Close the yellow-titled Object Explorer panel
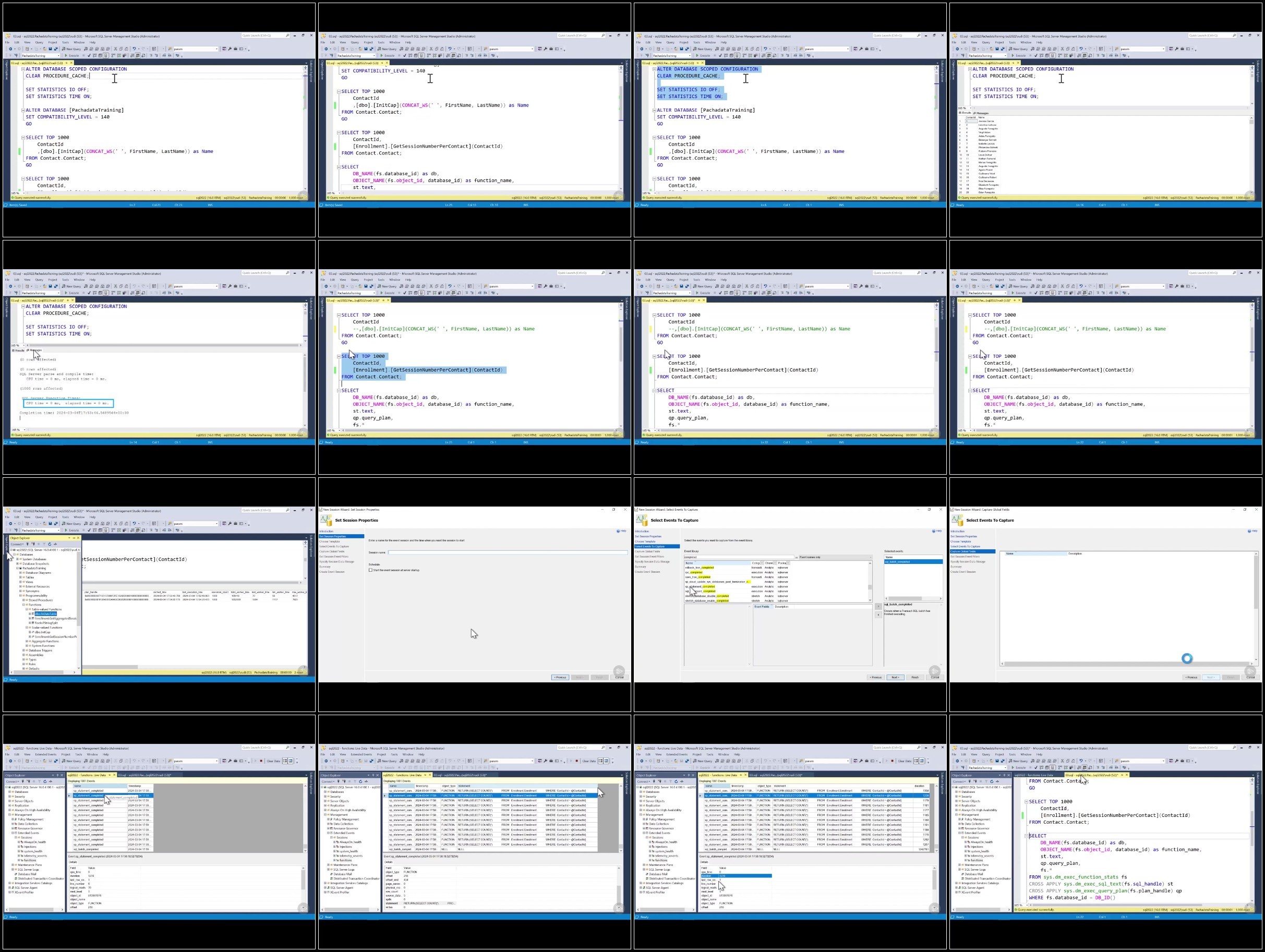This screenshot has height=952, width=1265. [x=78, y=538]
